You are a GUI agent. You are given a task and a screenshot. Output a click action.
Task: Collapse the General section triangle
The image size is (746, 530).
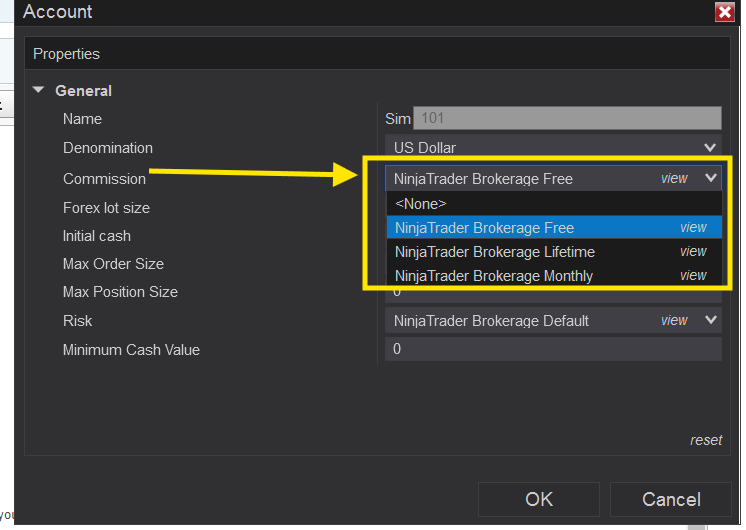tap(39, 90)
